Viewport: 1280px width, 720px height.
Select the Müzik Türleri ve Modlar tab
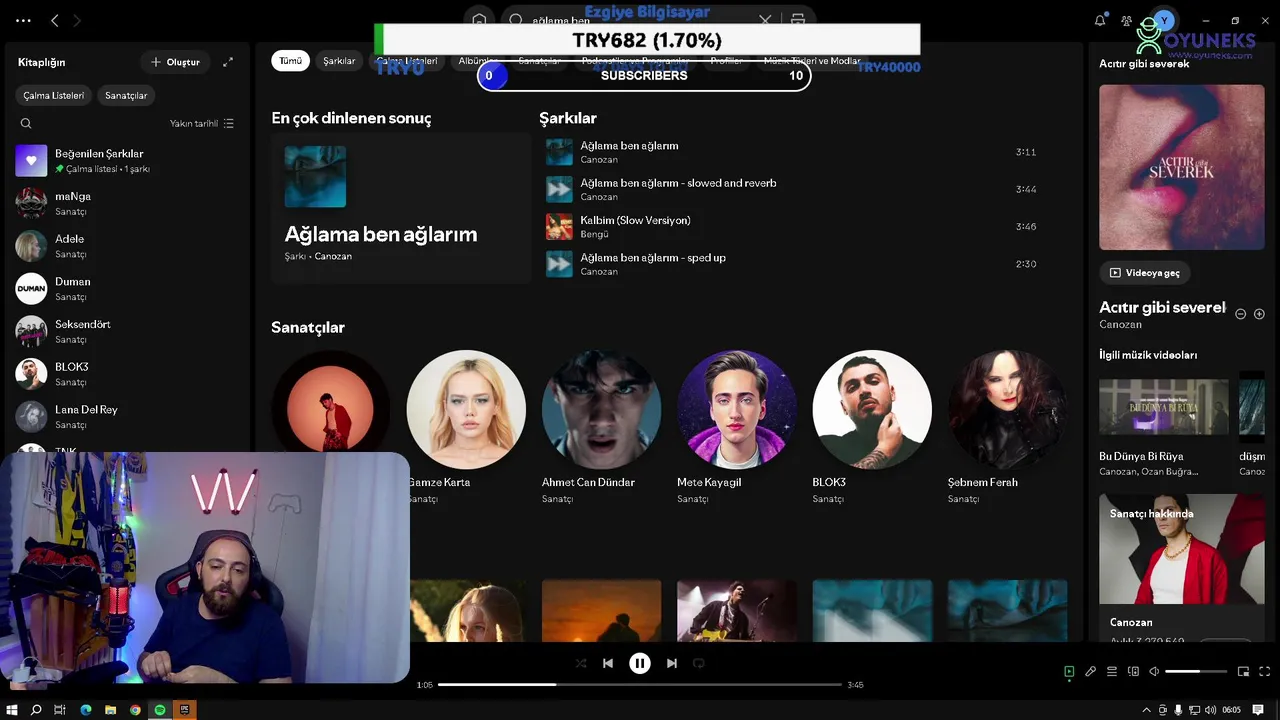click(812, 61)
